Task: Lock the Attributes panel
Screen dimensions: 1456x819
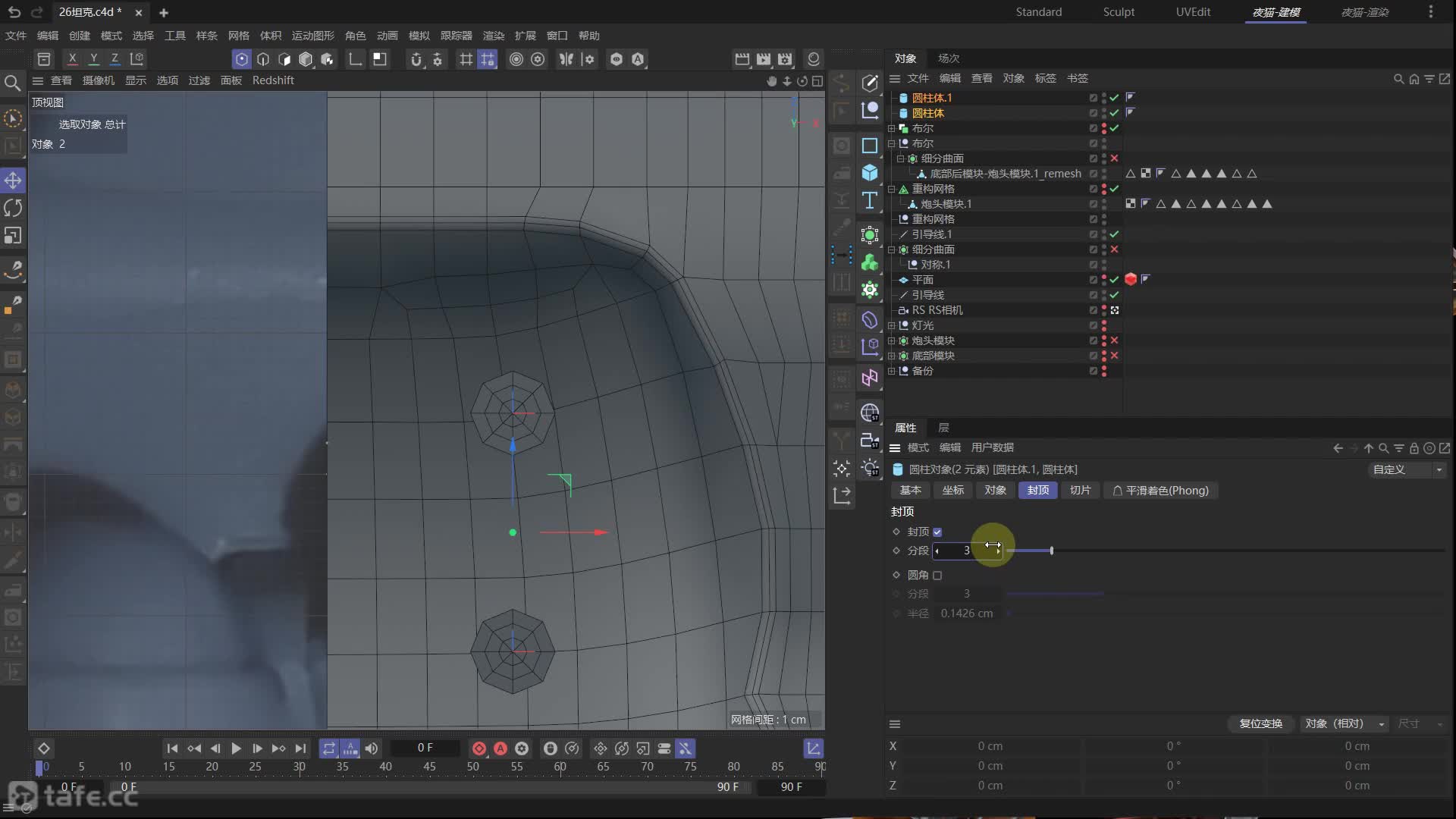Action: tap(1414, 448)
